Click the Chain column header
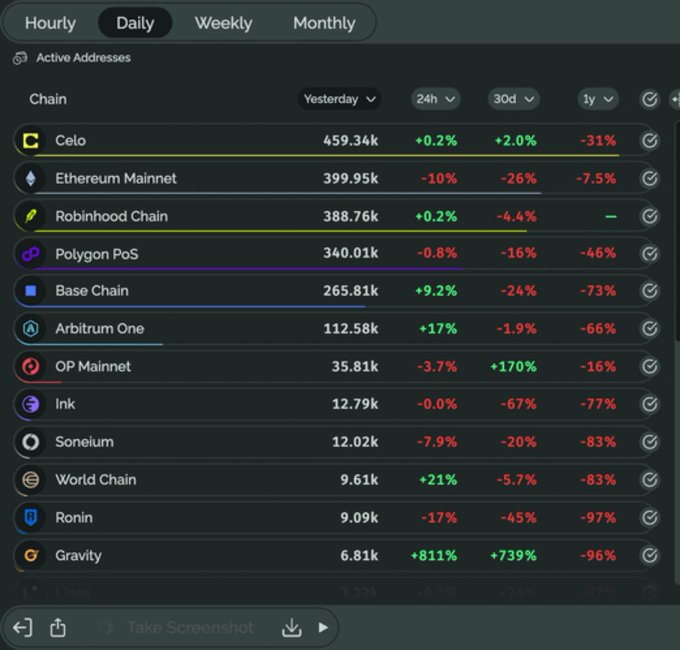Screen dimensions: 680x650 pos(48,99)
